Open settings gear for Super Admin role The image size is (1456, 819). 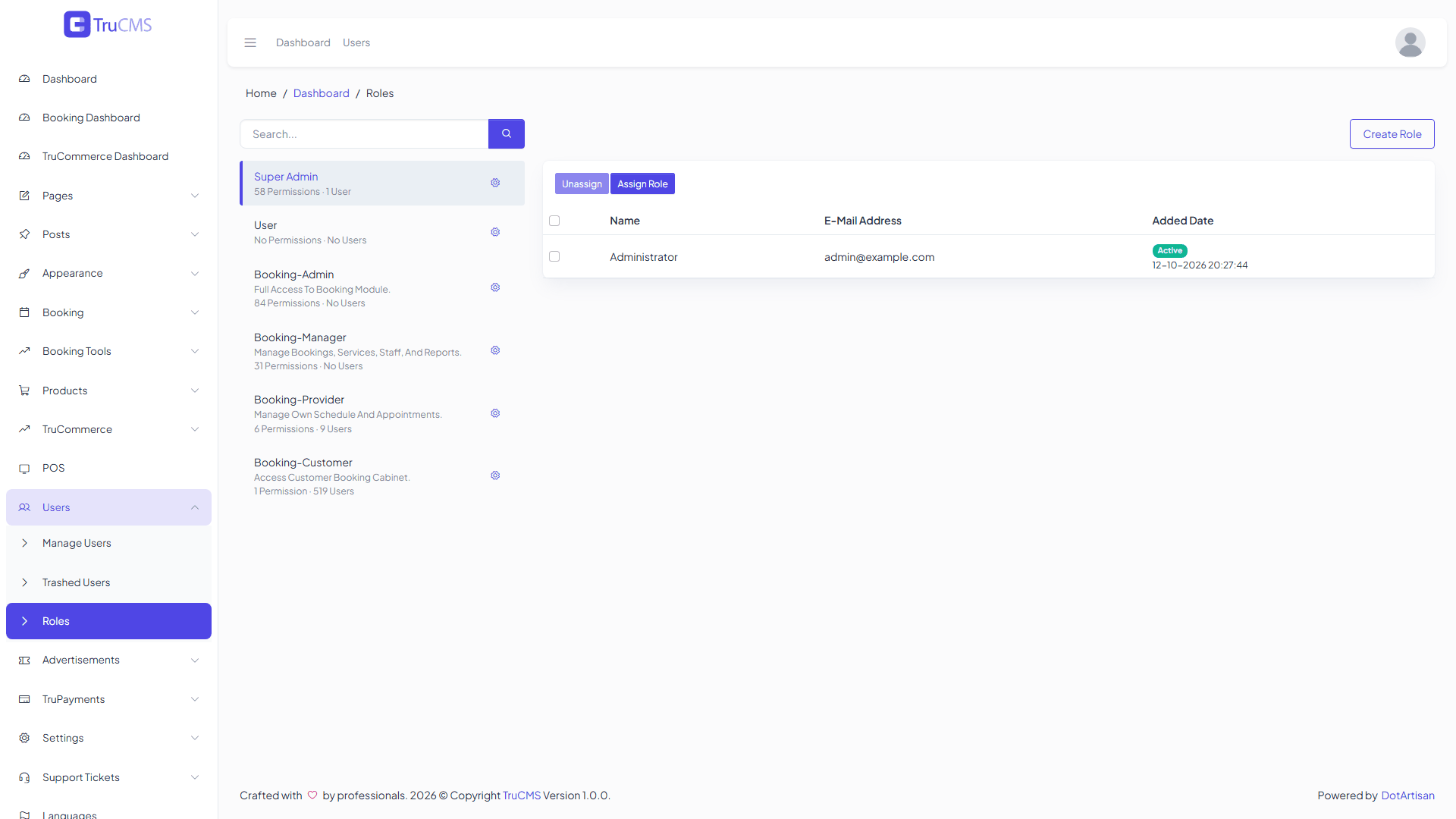pyautogui.click(x=495, y=183)
